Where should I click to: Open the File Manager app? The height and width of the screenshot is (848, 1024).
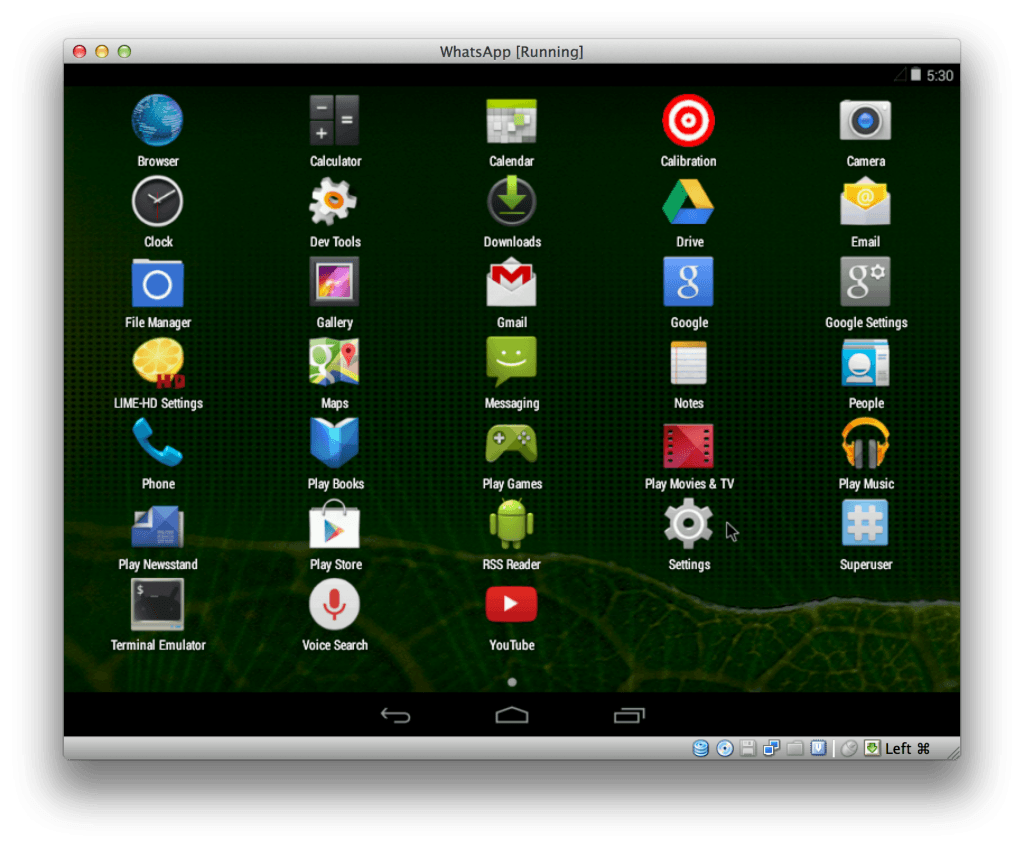(157, 283)
